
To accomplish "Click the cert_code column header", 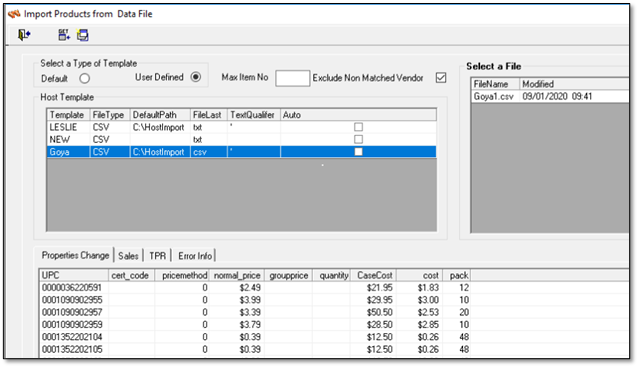I will click(x=131, y=275).
